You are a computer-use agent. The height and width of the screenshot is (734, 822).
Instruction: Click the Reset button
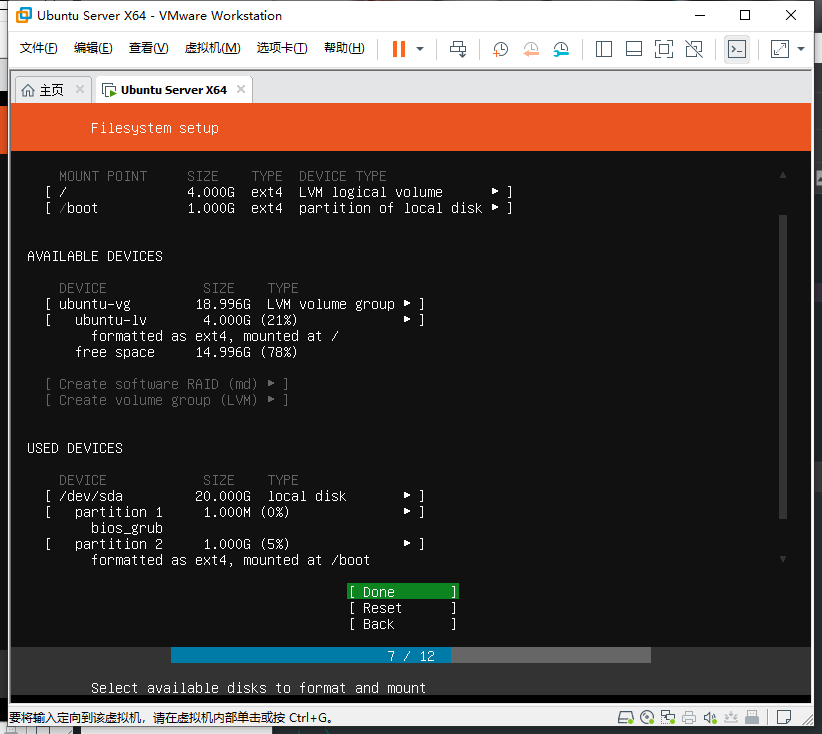point(403,608)
